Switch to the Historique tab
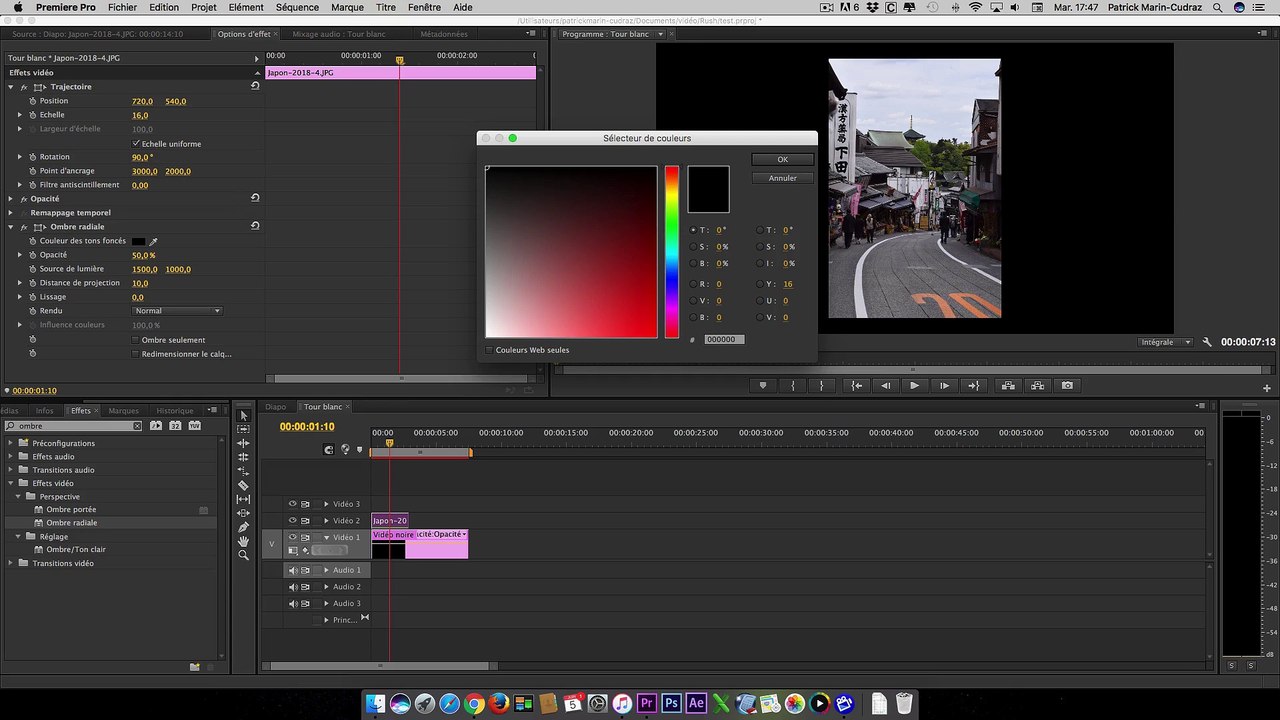The height and width of the screenshot is (720, 1280). click(x=175, y=411)
